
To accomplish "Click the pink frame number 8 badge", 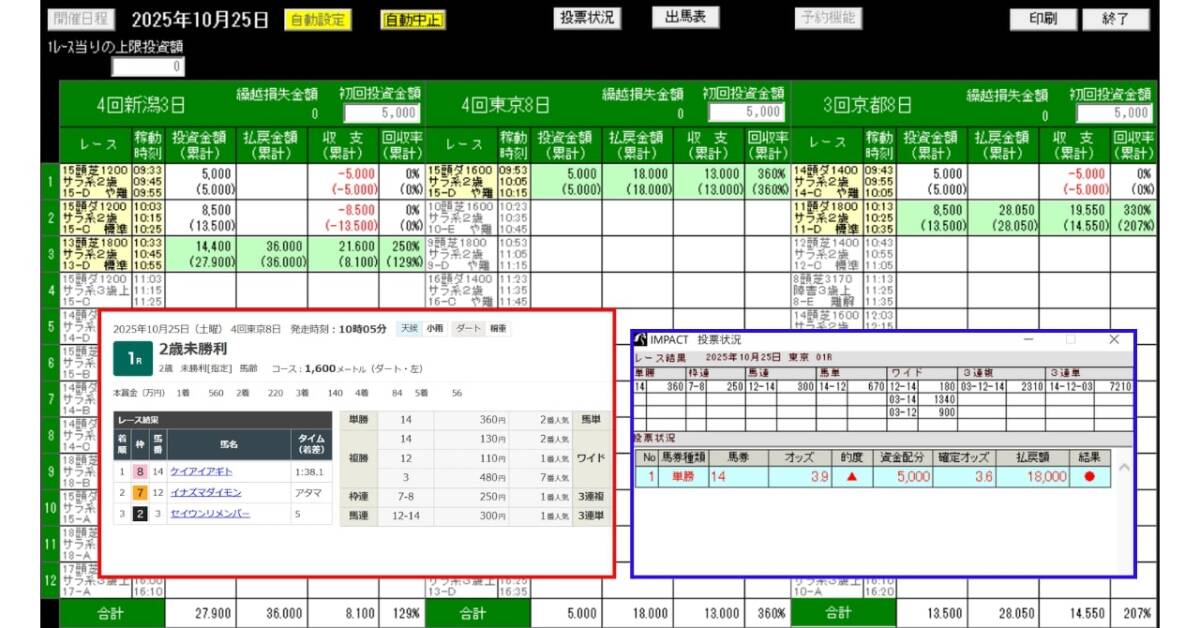I will [141, 471].
